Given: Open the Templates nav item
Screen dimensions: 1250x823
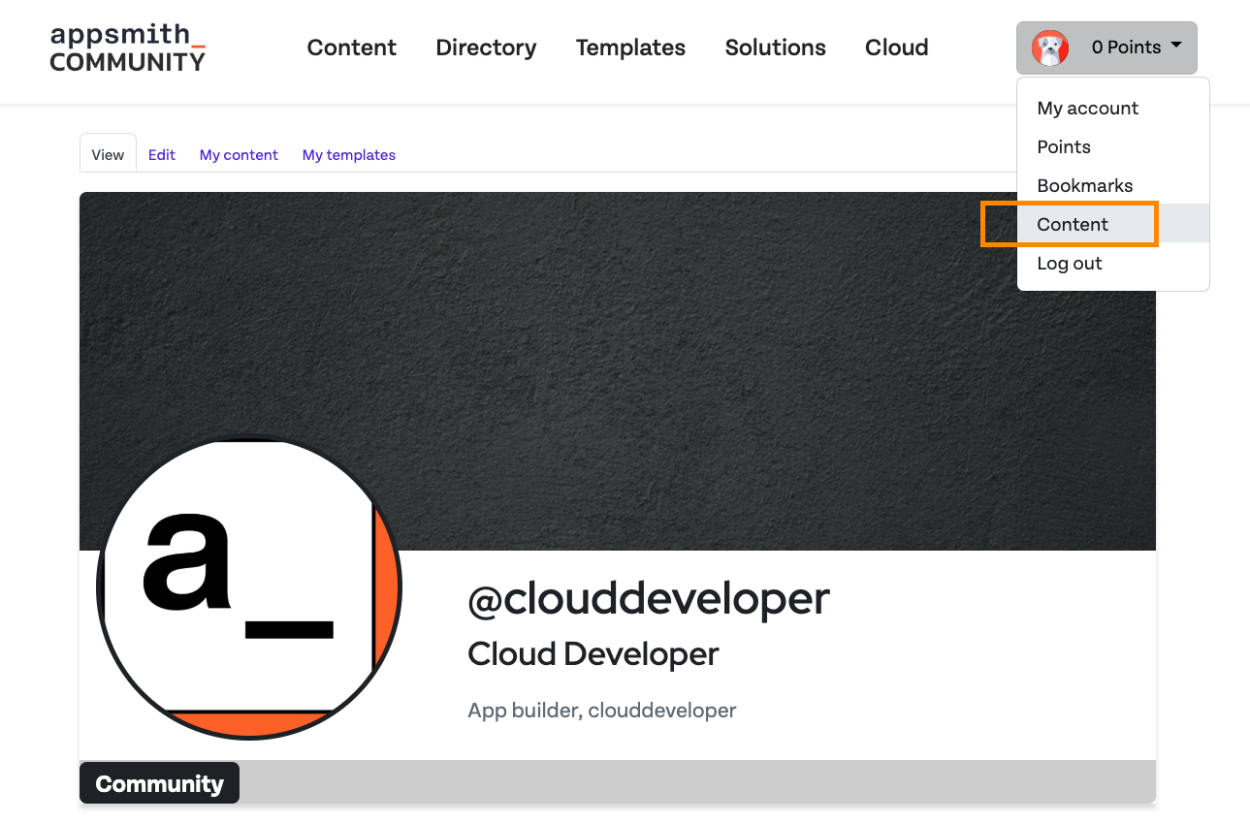Looking at the screenshot, I should pos(631,47).
